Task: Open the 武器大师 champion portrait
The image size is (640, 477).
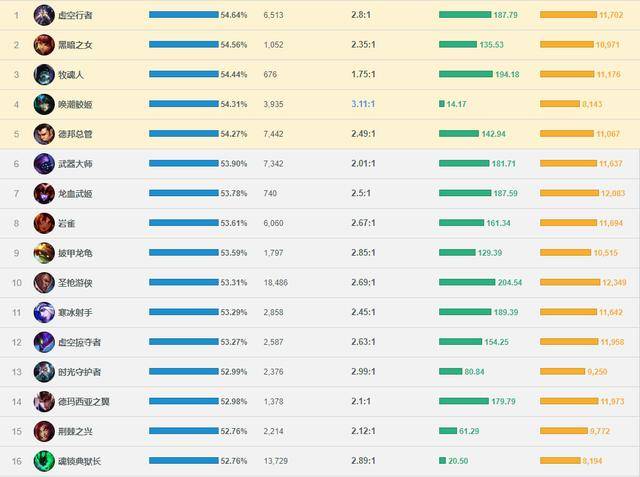Action: coord(44,163)
